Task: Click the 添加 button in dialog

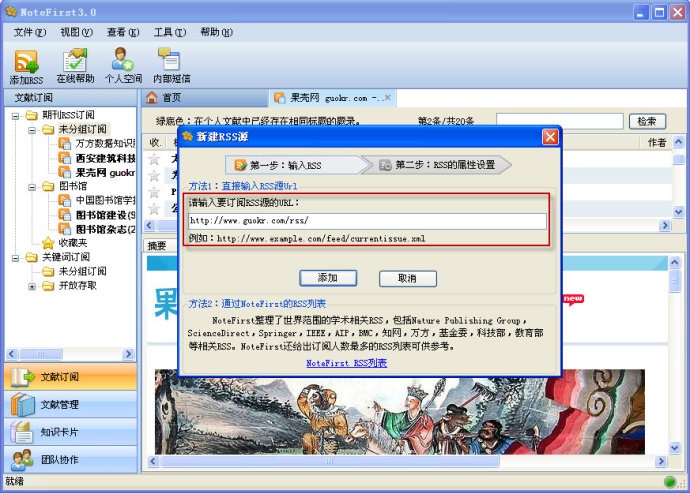Action: 328,278
